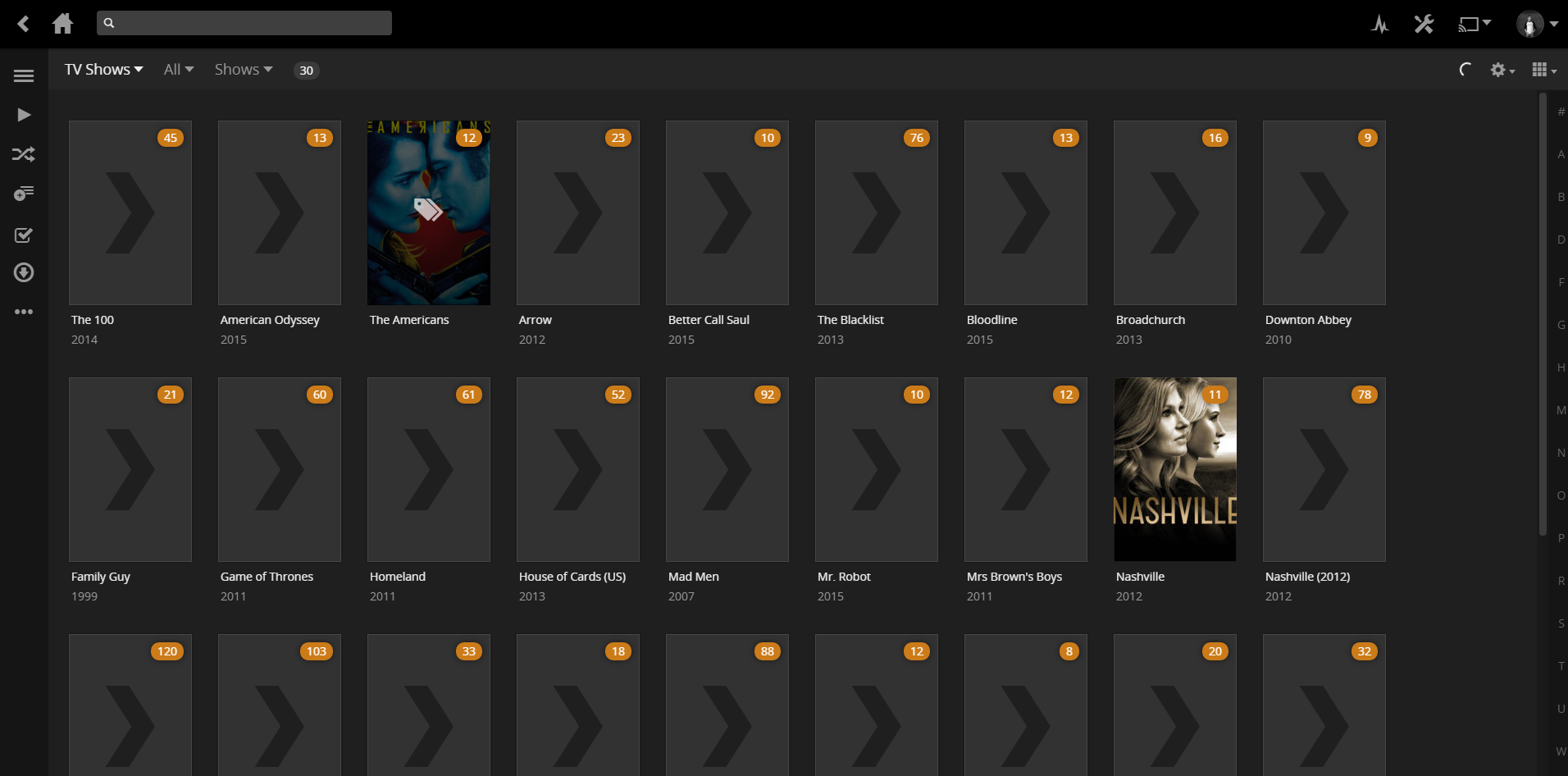Shuffle the library with the sidebar shuffle icon
This screenshot has height=776, width=1568.
point(24,154)
